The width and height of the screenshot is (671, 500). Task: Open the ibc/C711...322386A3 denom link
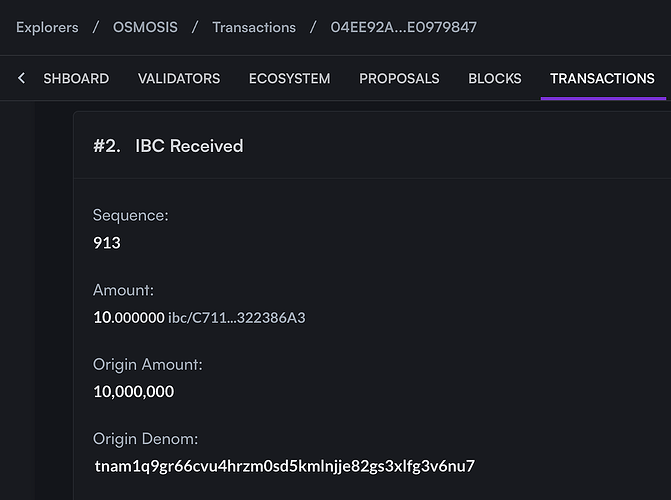(237, 318)
